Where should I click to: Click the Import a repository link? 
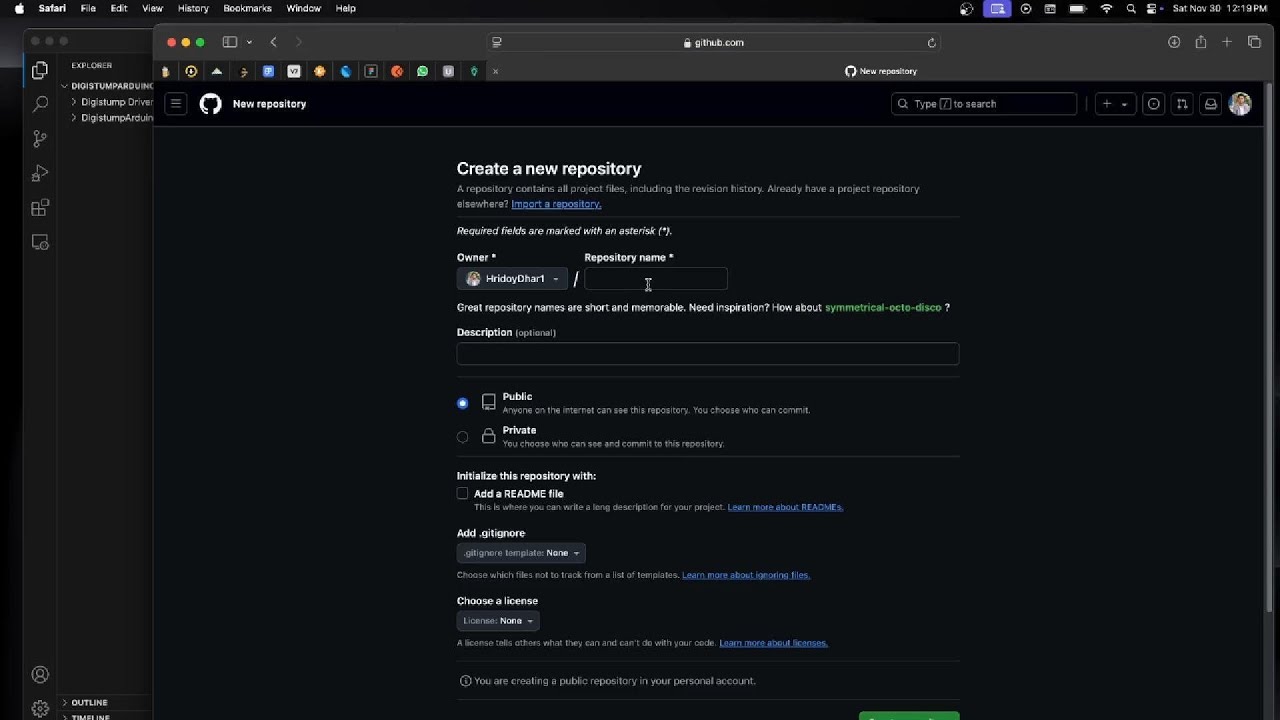(x=556, y=204)
